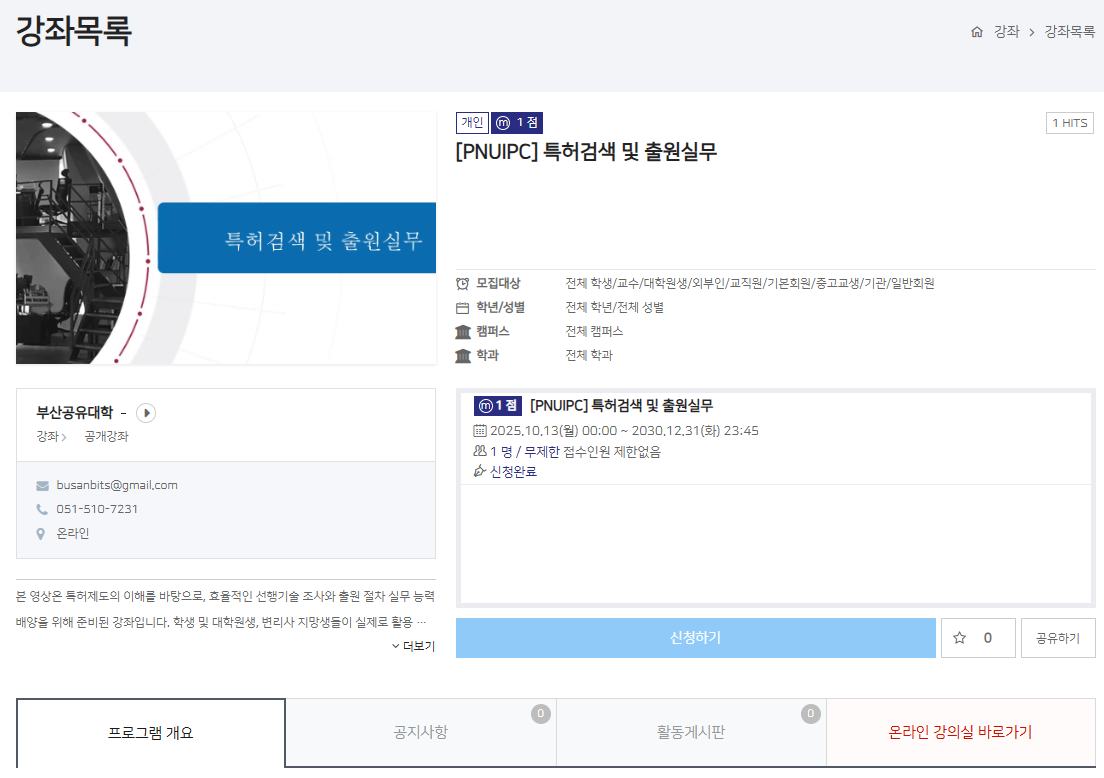Click the course banner thumbnail image
This screenshot has width=1104, height=778.
tap(226, 238)
